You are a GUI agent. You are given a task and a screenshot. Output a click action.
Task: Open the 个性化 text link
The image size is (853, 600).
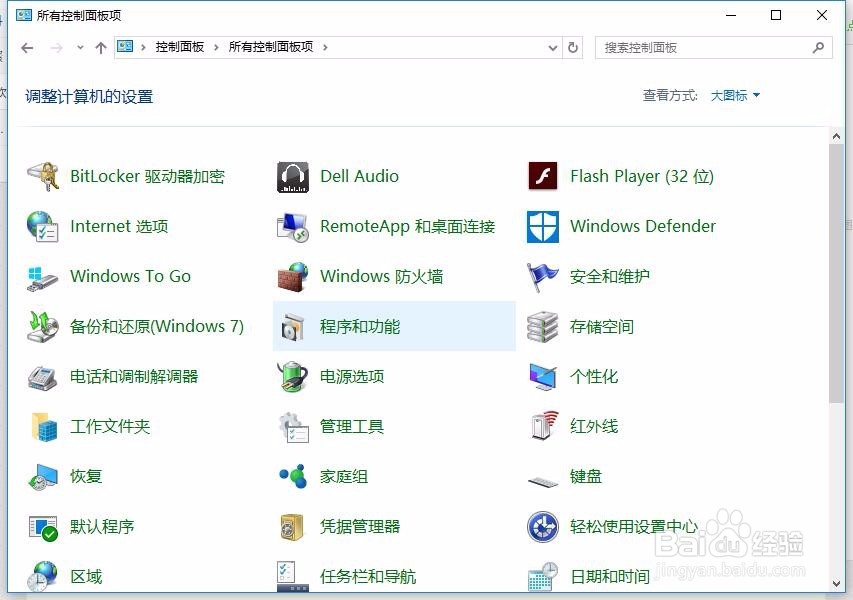[594, 376]
